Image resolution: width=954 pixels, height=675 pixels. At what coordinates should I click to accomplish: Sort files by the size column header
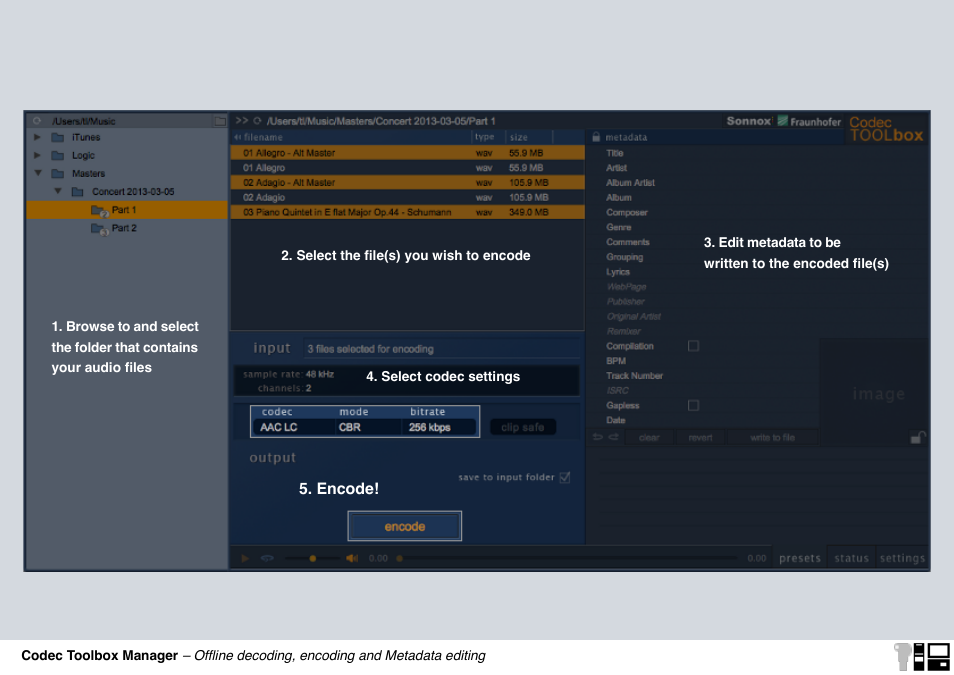(x=529, y=137)
